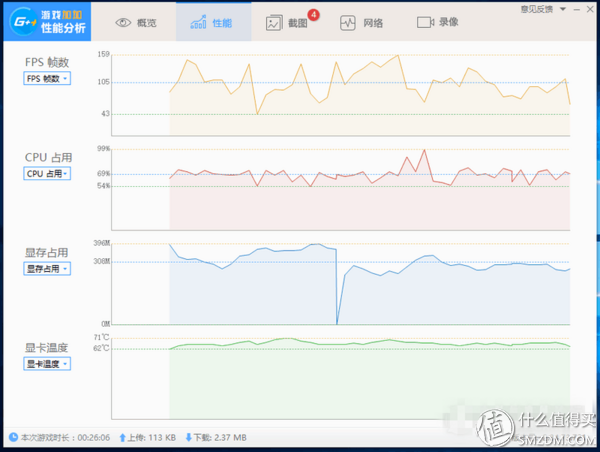The width and height of the screenshot is (600, 452).
Task: Click the 308M label on video memory chart
Action: (x=102, y=261)
